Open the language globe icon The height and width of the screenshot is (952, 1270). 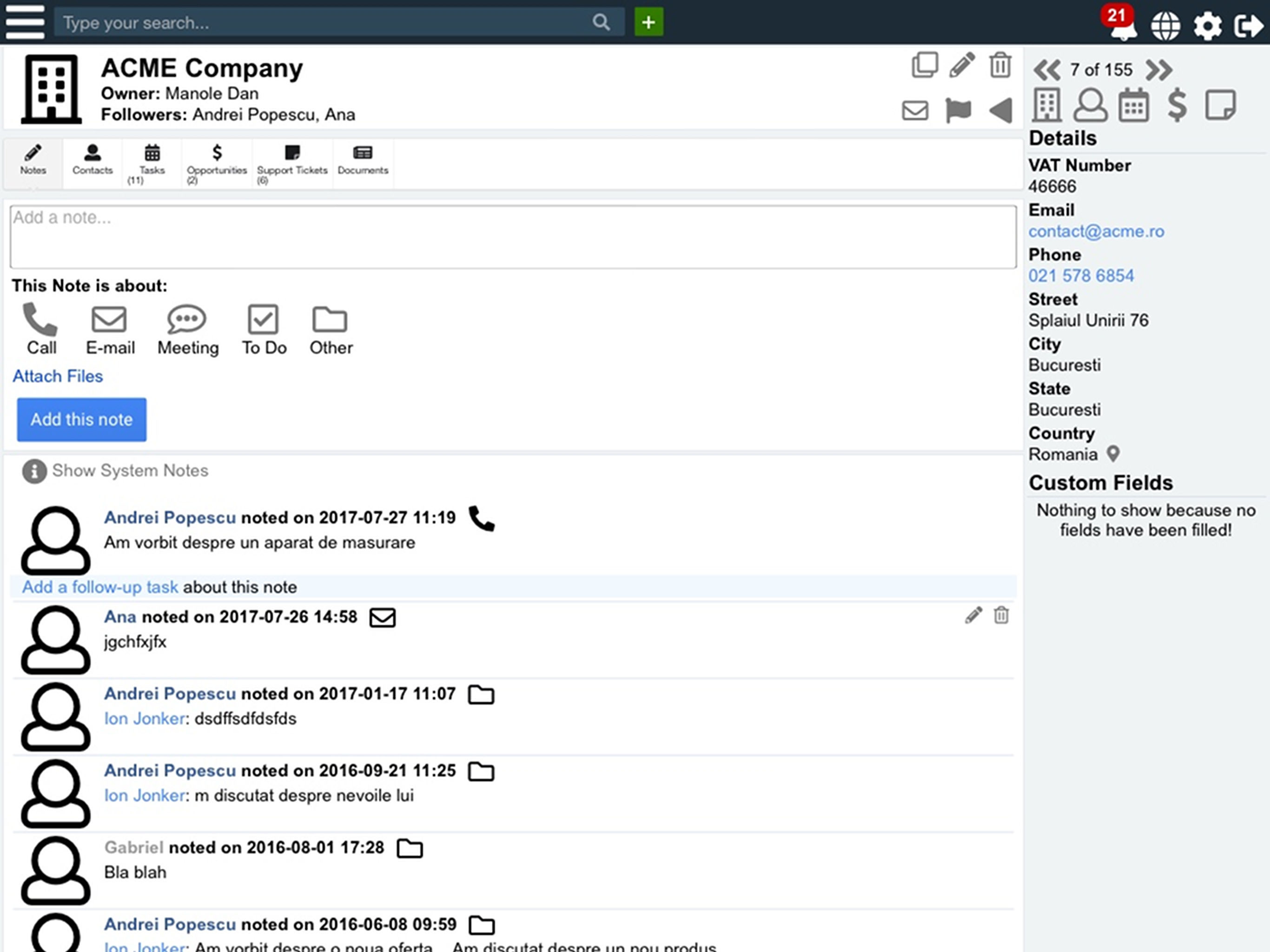click(1165, 26)
